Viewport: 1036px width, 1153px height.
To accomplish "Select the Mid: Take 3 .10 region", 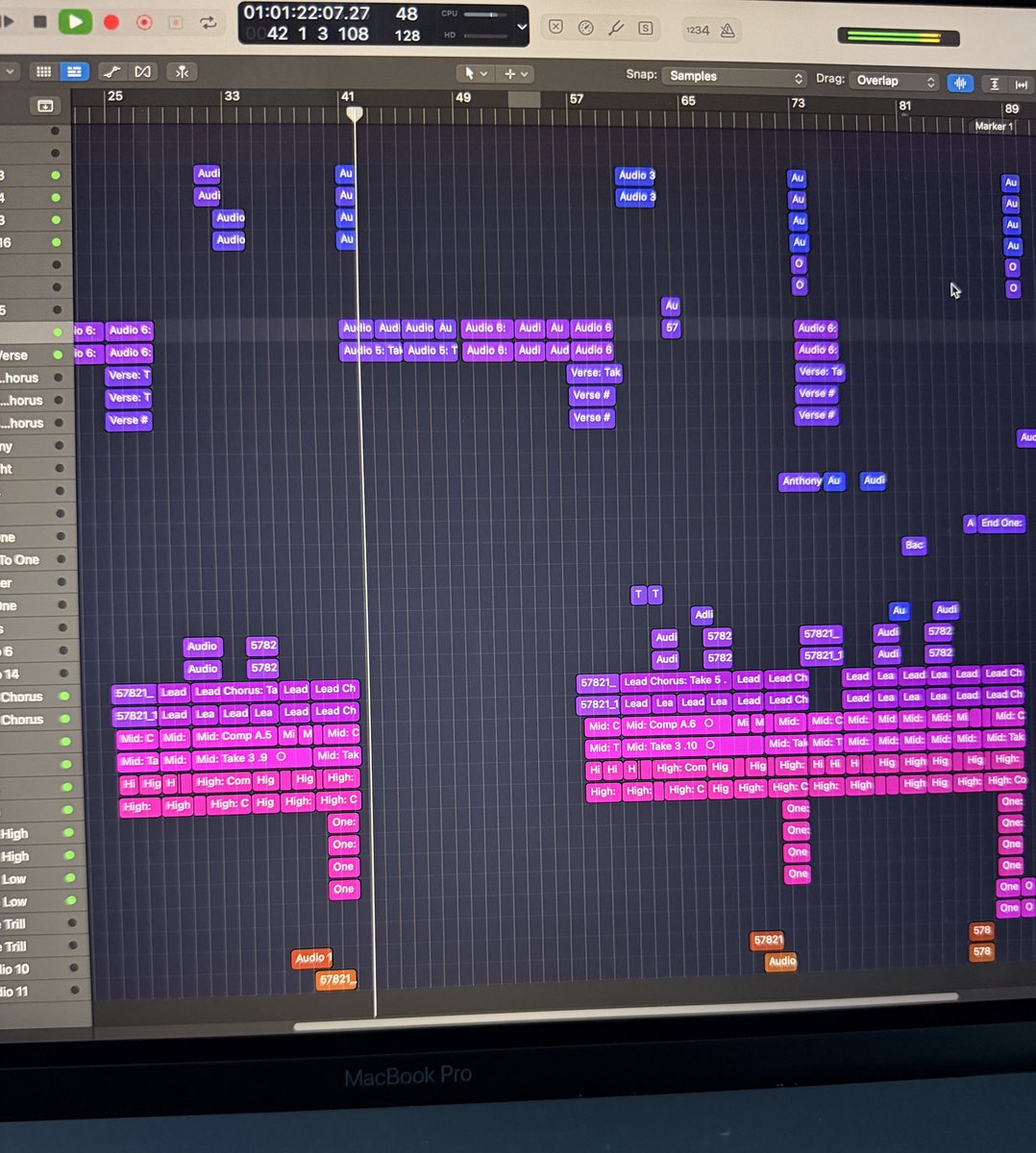I will 692,746.
